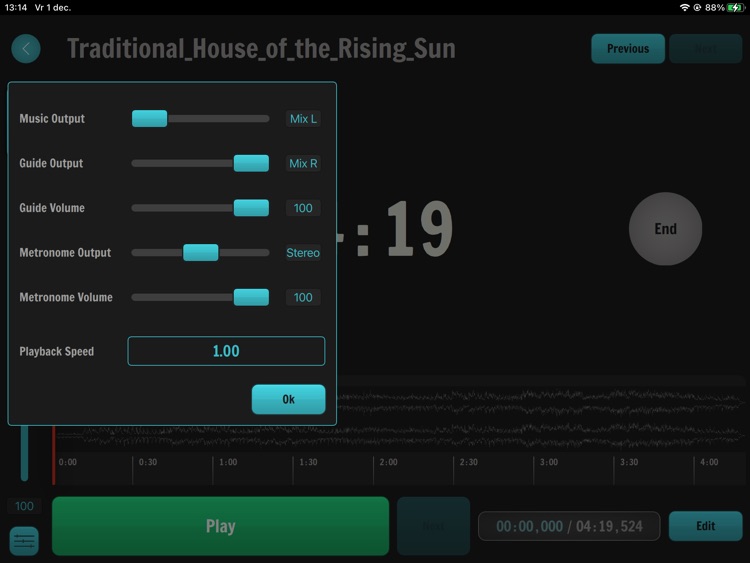Click the Mix L output value
The image size is (750, 563).
[x=303, y=119]
